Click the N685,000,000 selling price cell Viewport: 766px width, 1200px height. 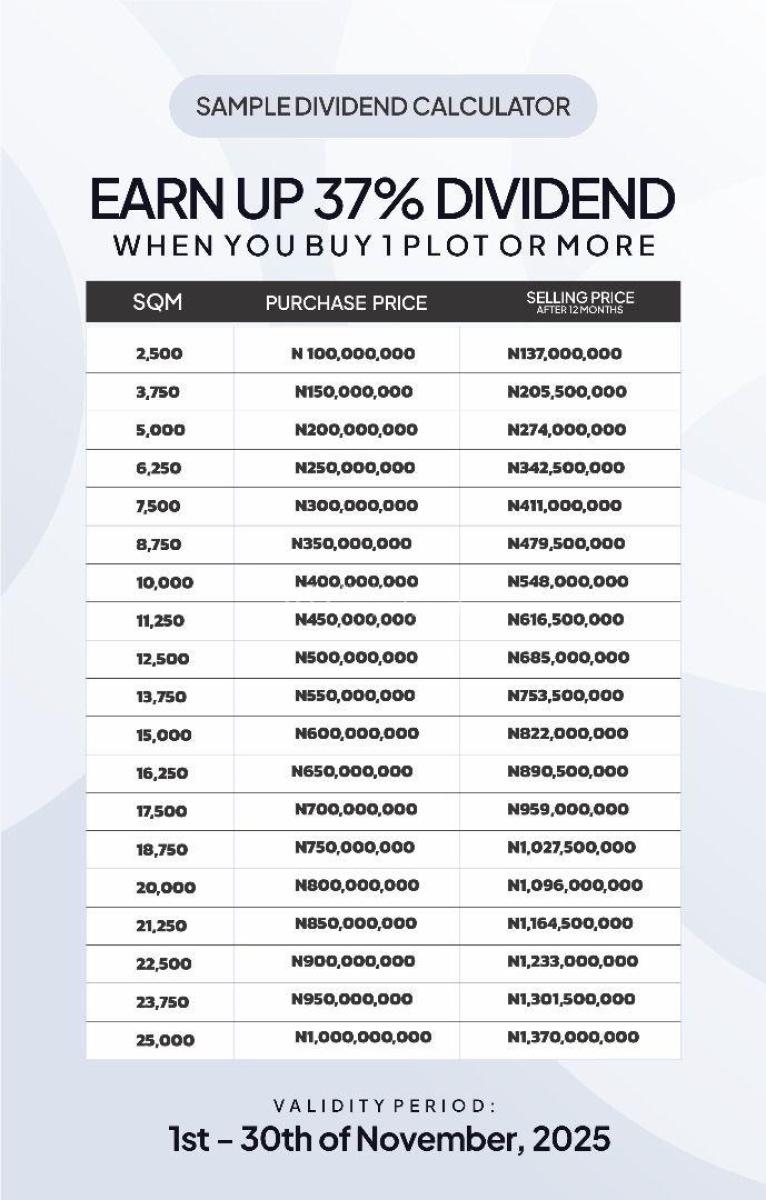tap(568, 658)
